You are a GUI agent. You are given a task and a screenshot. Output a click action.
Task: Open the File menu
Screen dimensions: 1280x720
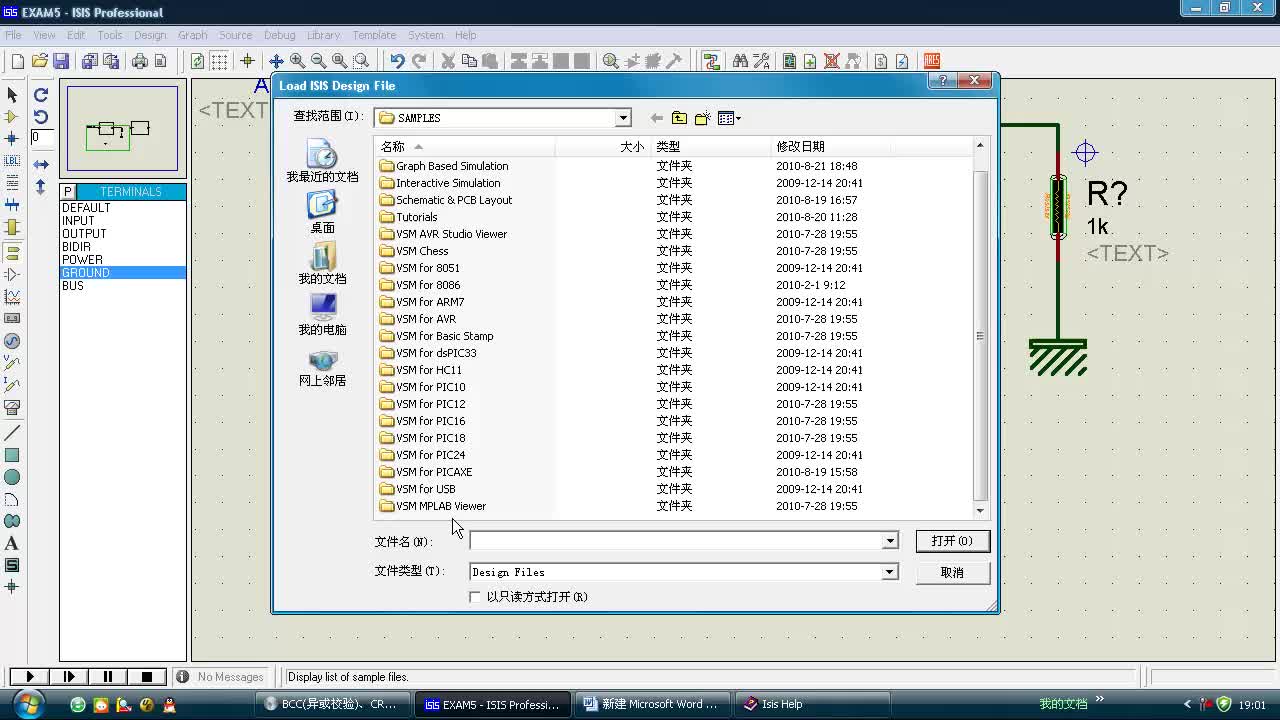coord(13,35)
